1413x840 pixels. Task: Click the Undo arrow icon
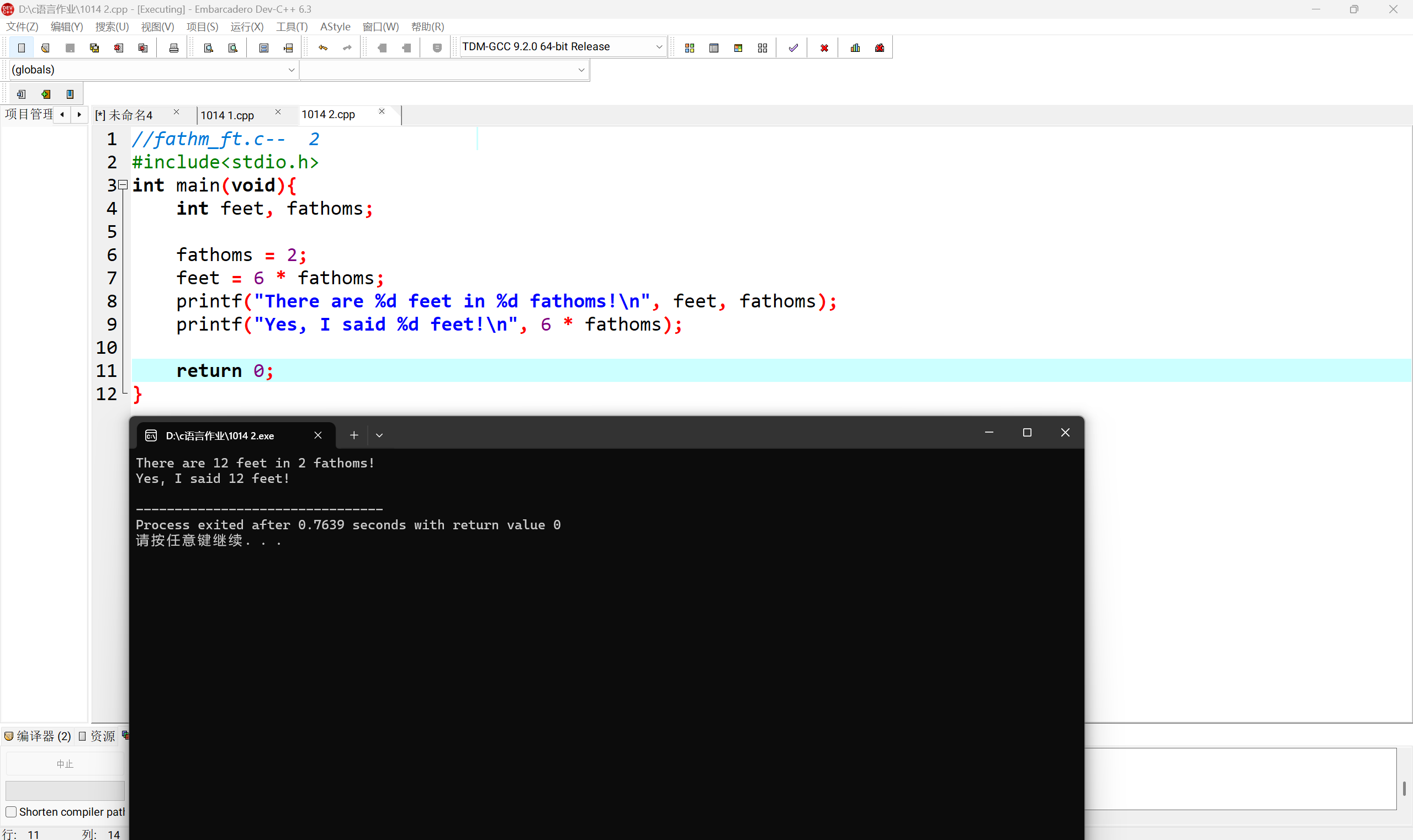[x=323, y=48]
